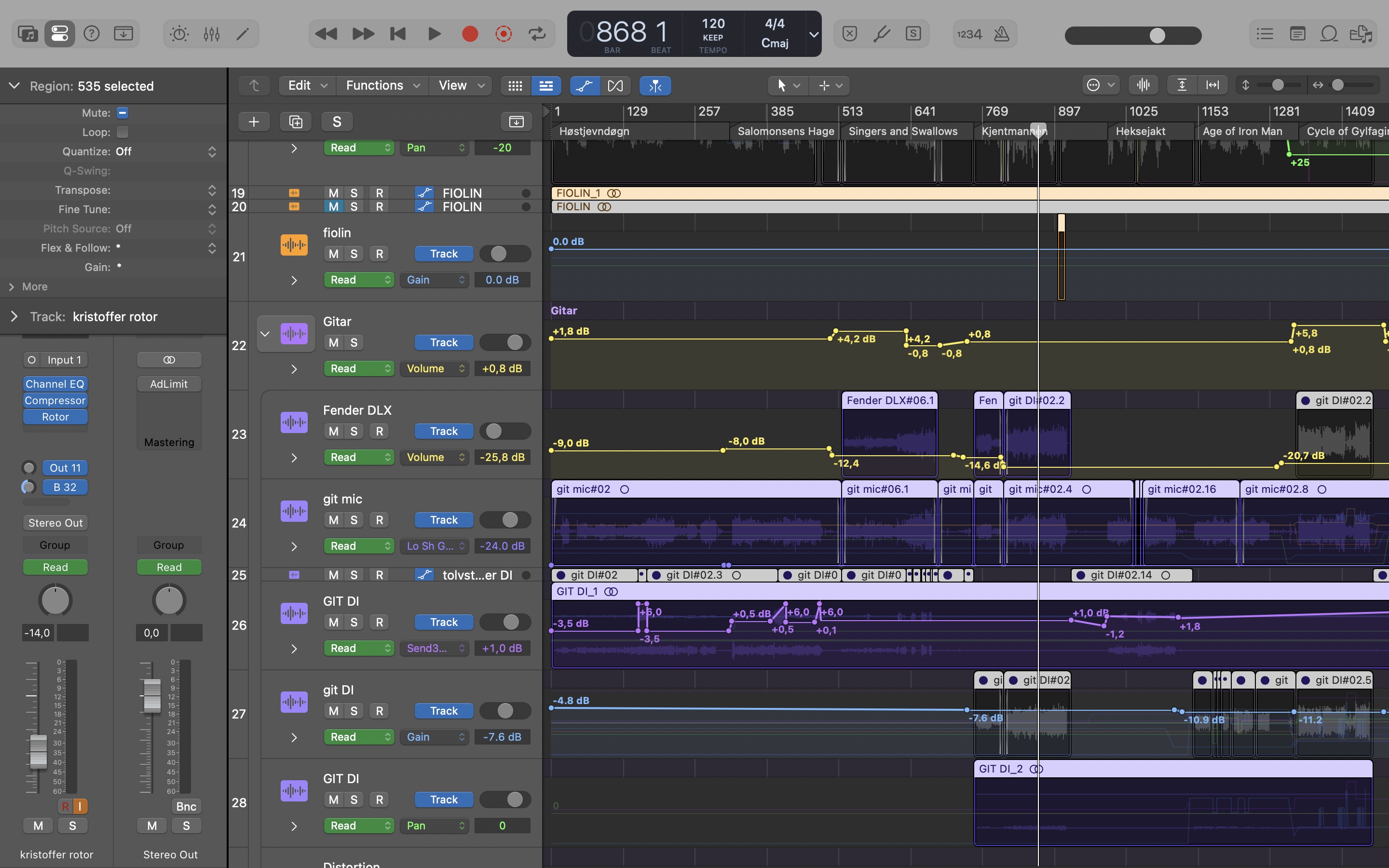Open Fender DLX automation parameter Volume dropdown
1389x868 pixels.
tap(435, 458)
